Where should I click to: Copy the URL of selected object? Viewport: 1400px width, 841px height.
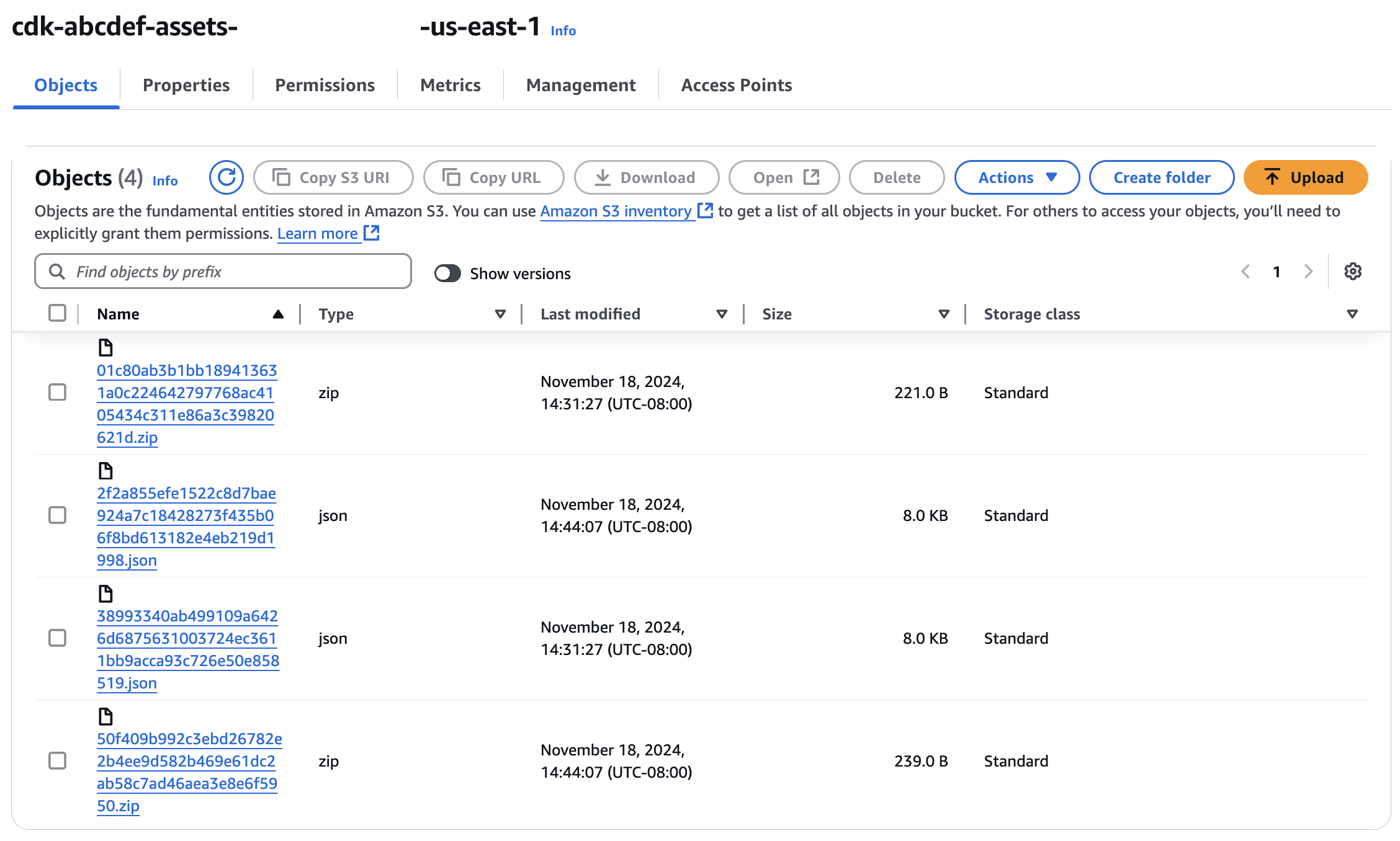pyautogui.click(x=493, y=177)
